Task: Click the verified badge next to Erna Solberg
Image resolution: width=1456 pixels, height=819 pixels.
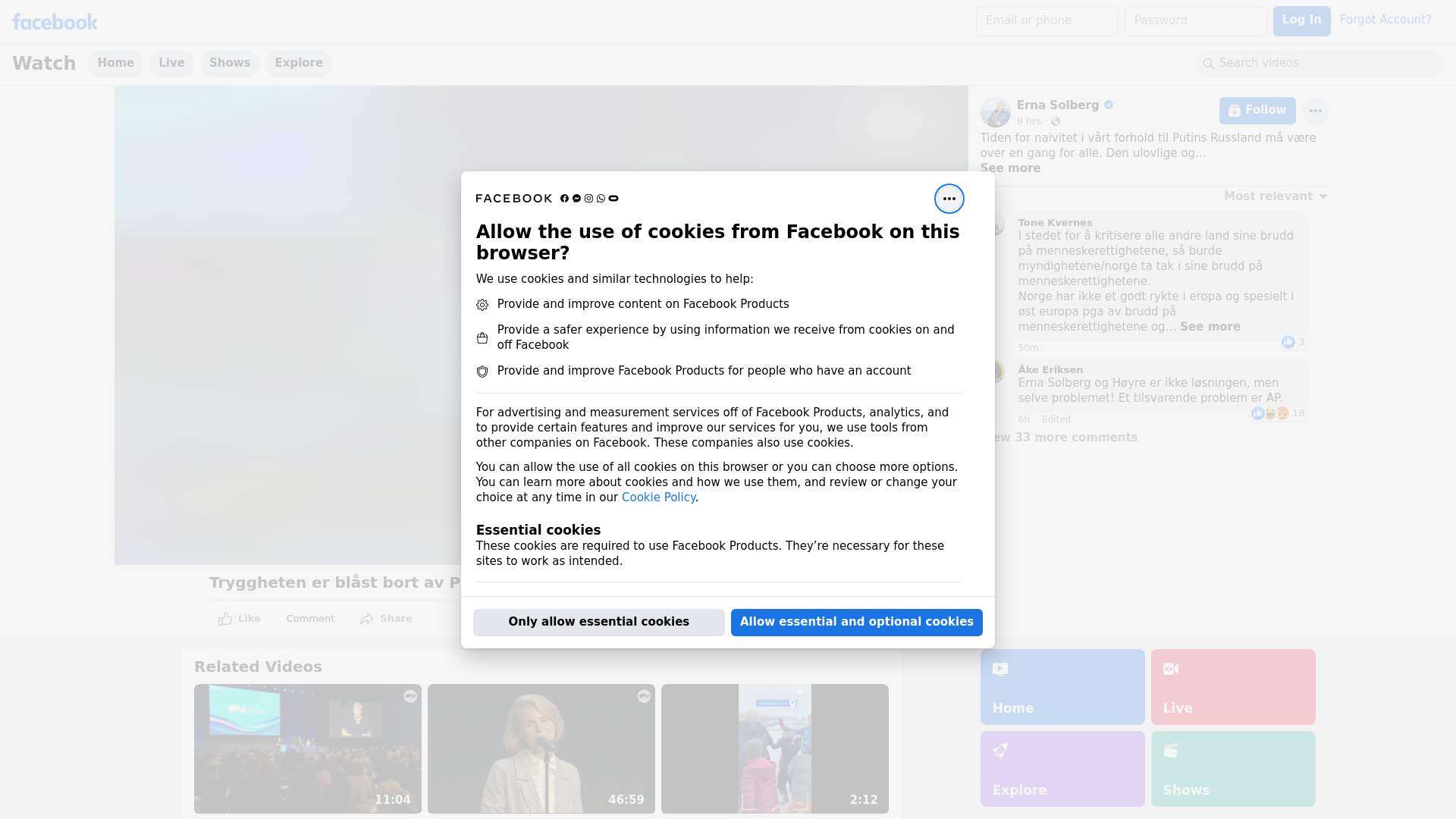Action: point(1109,105)
